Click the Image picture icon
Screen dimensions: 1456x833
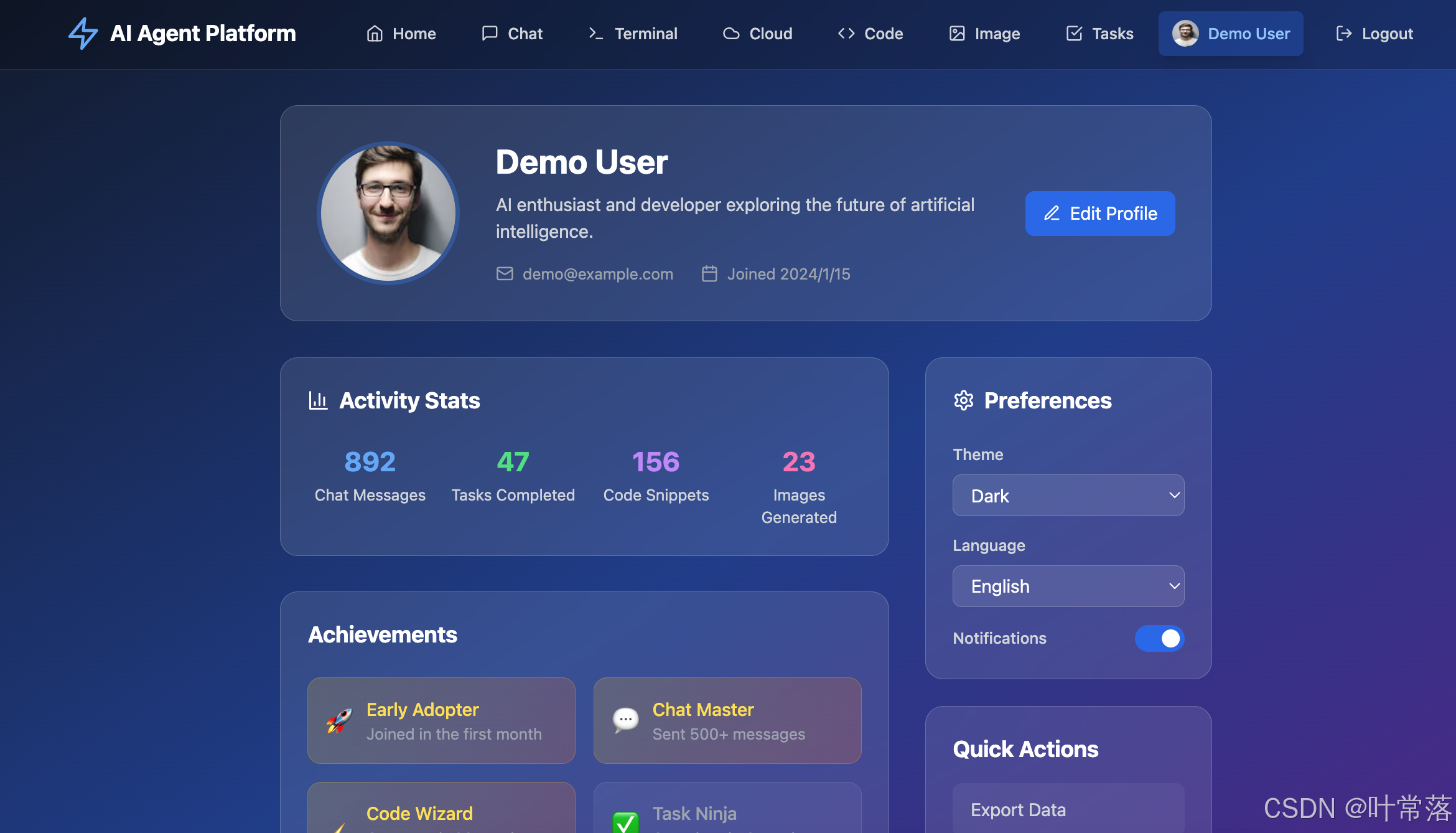[x=957, y=34]
